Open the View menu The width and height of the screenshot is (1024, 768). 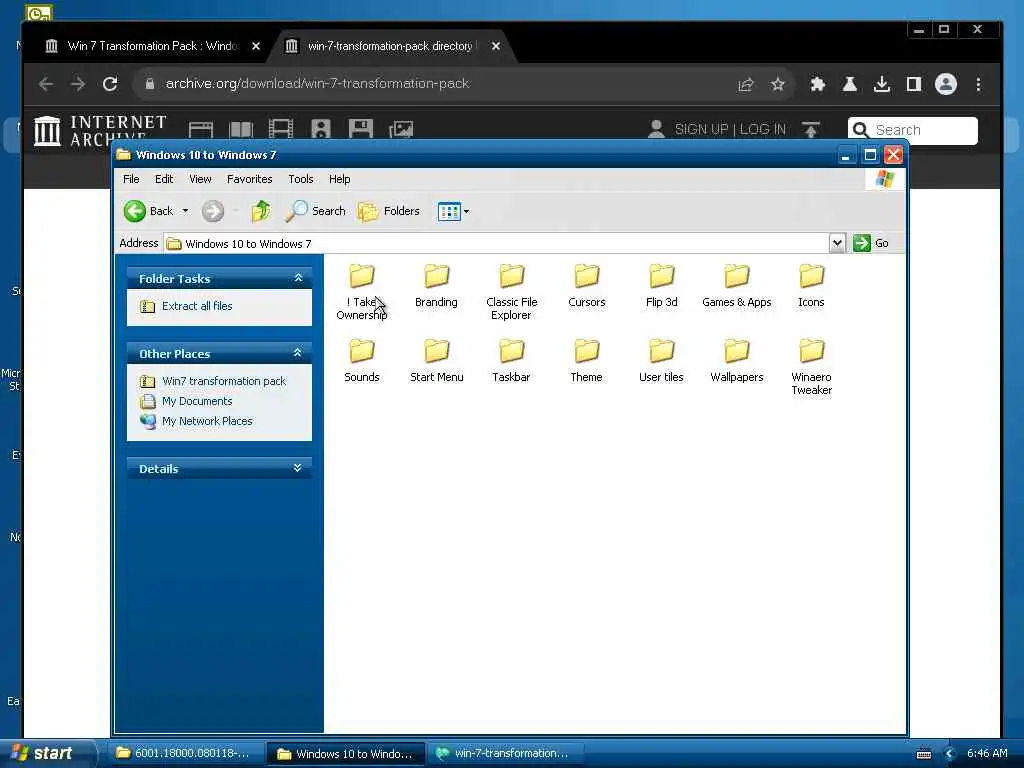[x=200, y=179]
